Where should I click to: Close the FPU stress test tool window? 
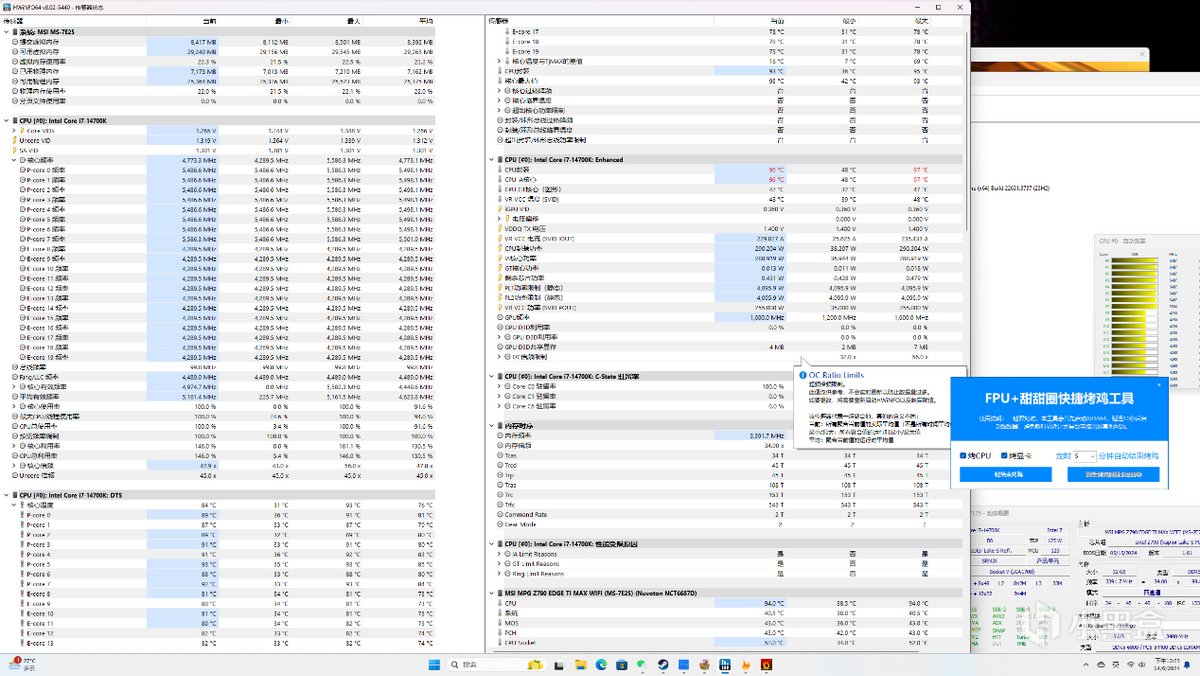coord(1160,384)
